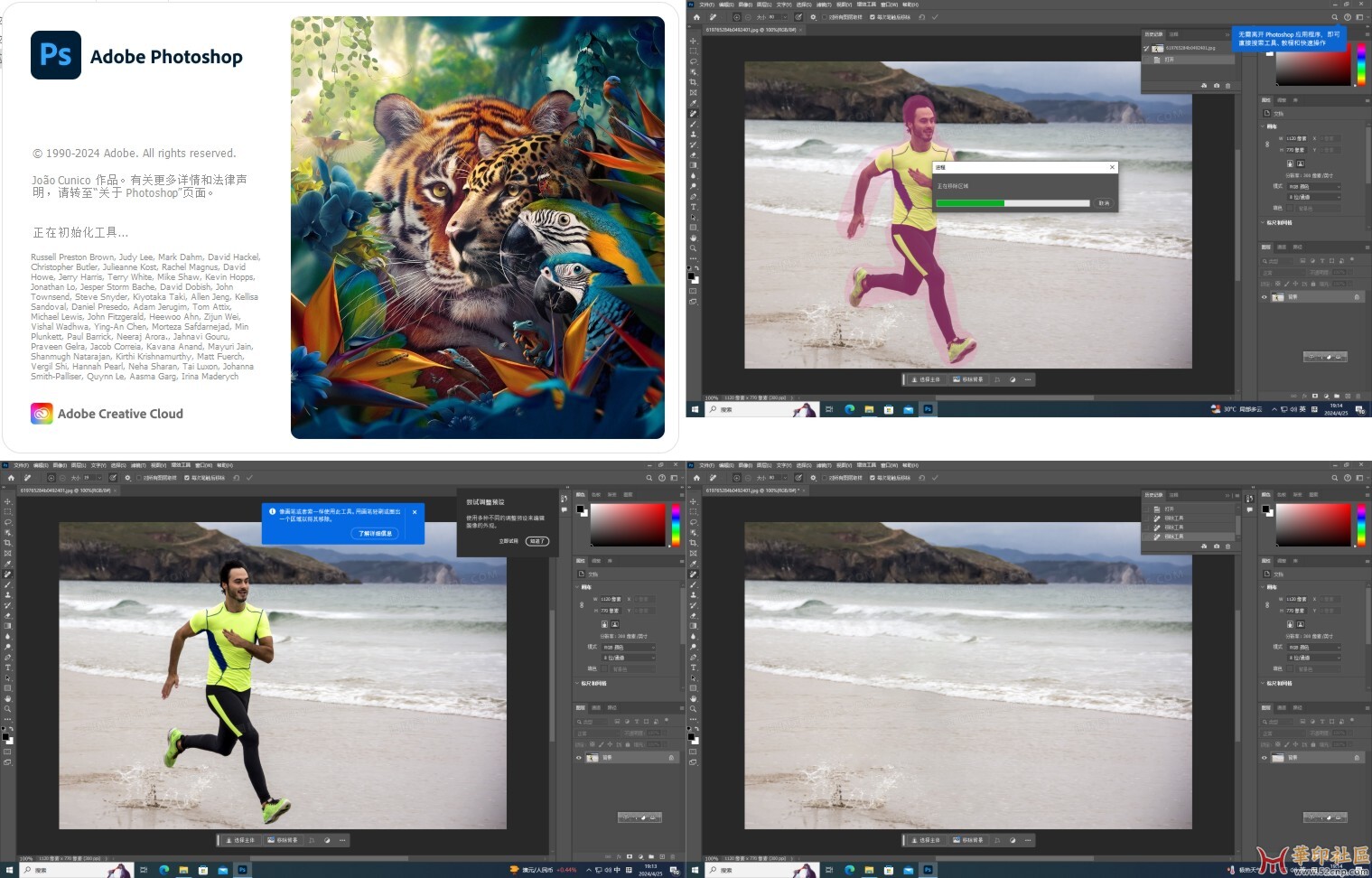Screen dimensions: 1372x878
Task: Click 移除背景 button in unmasked runner window
Action: (283, 840)
